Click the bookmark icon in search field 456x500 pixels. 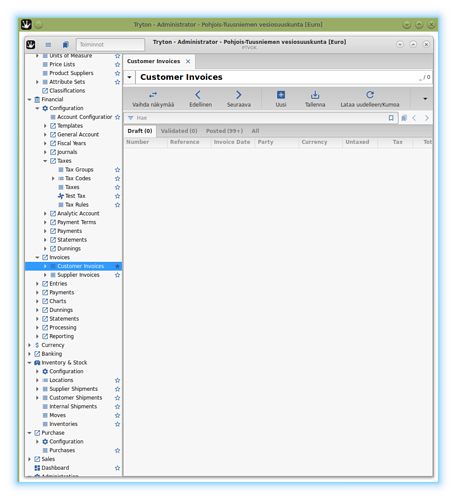click(391, 118)
